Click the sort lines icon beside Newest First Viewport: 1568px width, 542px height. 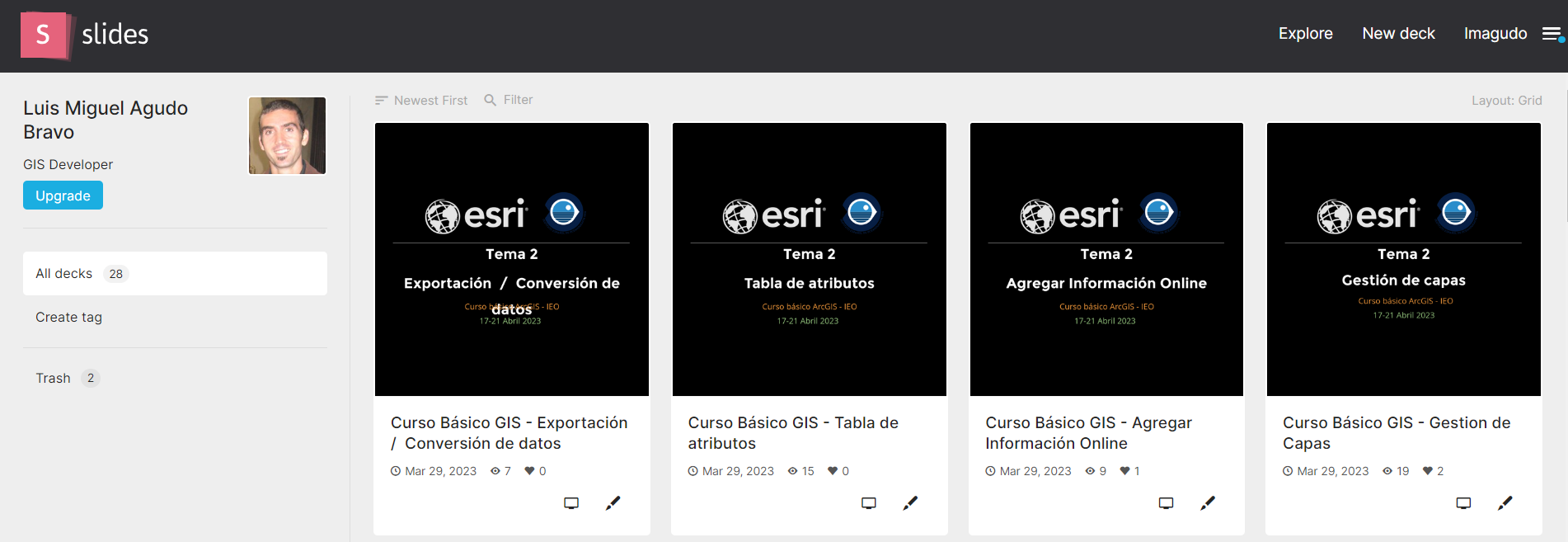point(381,101)
